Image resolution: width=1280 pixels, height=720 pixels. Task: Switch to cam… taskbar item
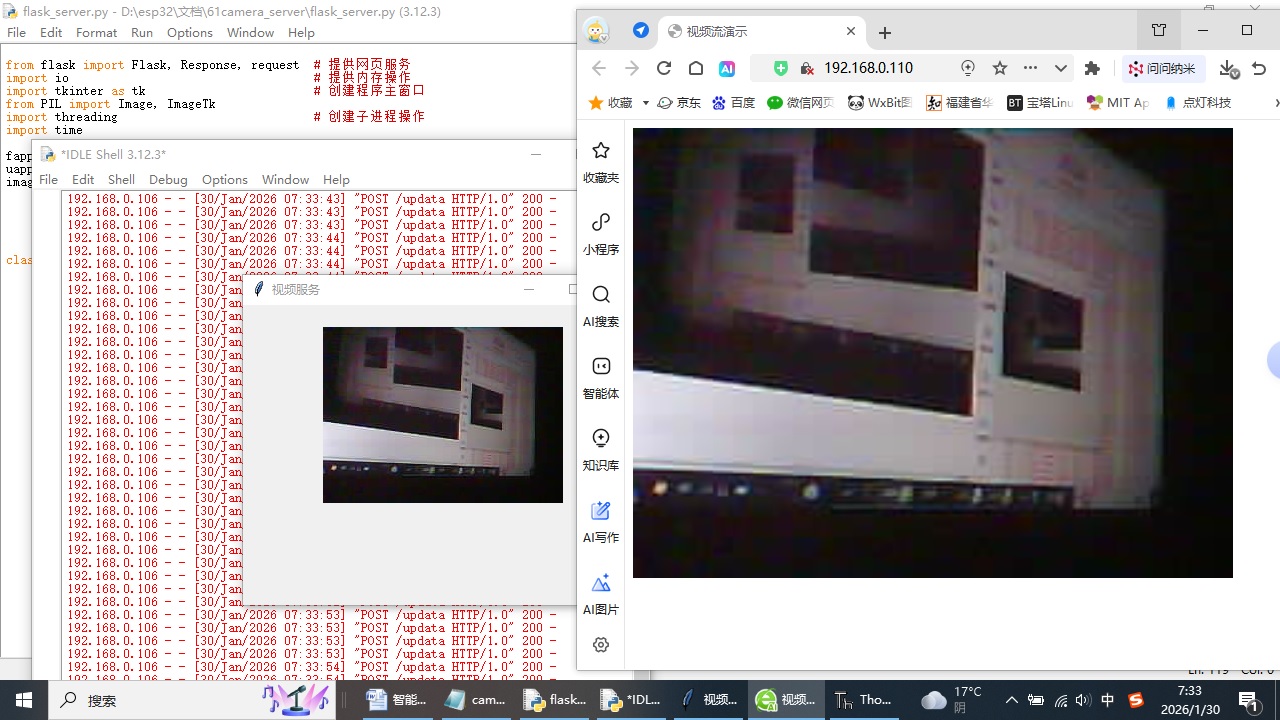pyautogui.click(x=476, y=700)
